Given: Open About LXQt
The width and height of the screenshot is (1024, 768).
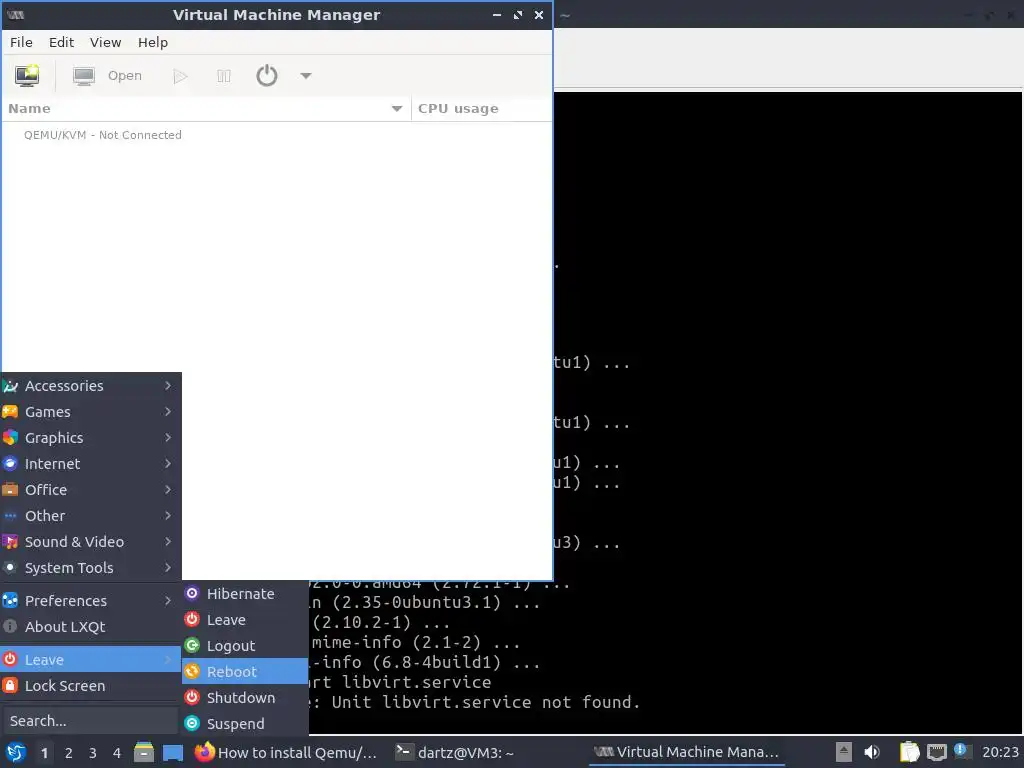Looking at the screenshot, I should click(91, 627).
